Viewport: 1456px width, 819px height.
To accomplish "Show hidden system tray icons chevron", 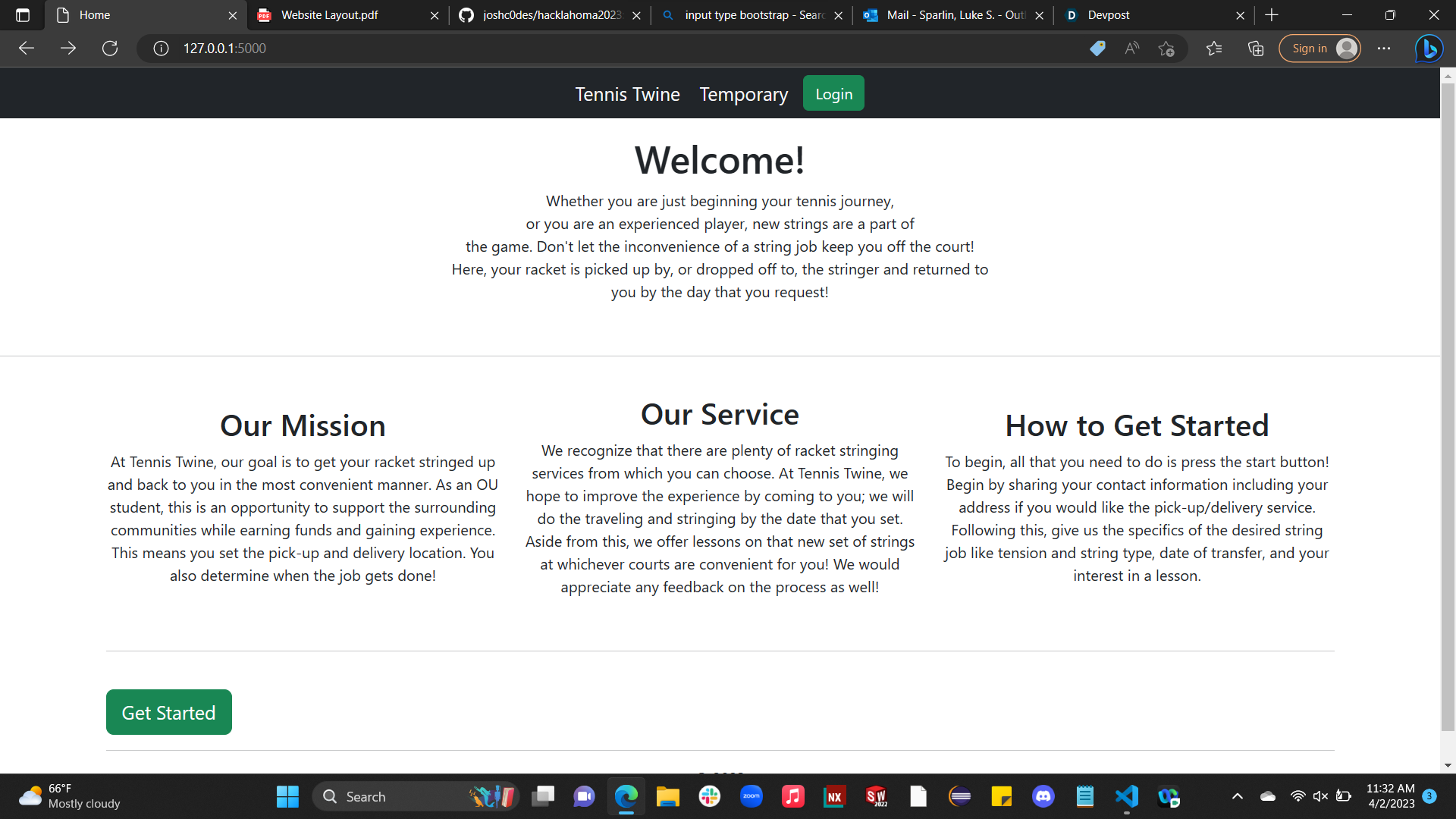I will [1237, 796].
